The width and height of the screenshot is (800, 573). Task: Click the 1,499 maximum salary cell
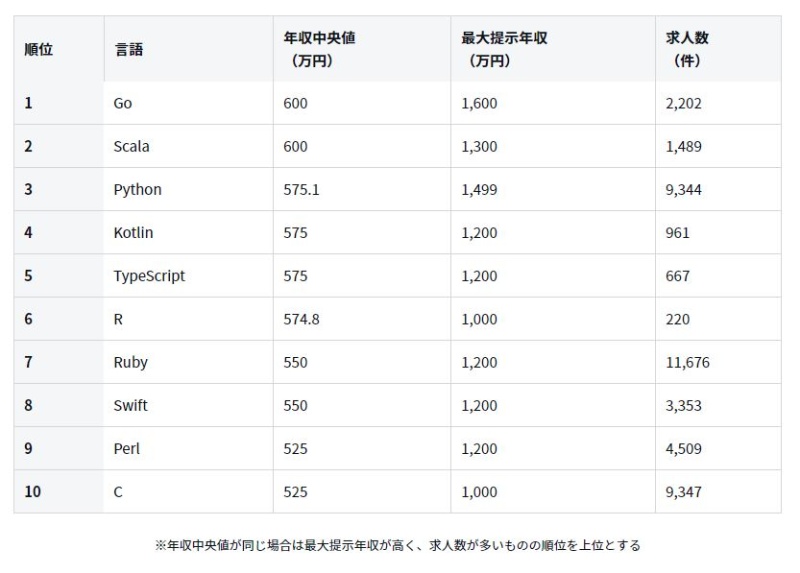(x=479, y=189)
